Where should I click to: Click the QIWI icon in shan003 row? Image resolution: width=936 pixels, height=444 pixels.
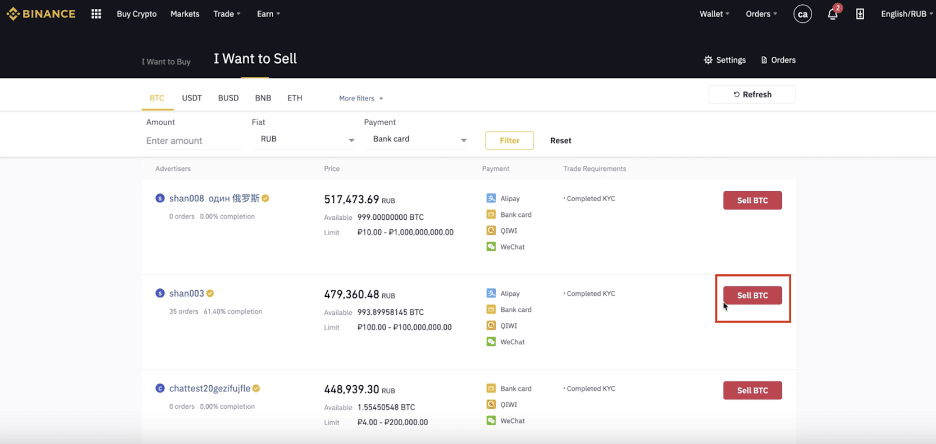[x=491, y=325]
